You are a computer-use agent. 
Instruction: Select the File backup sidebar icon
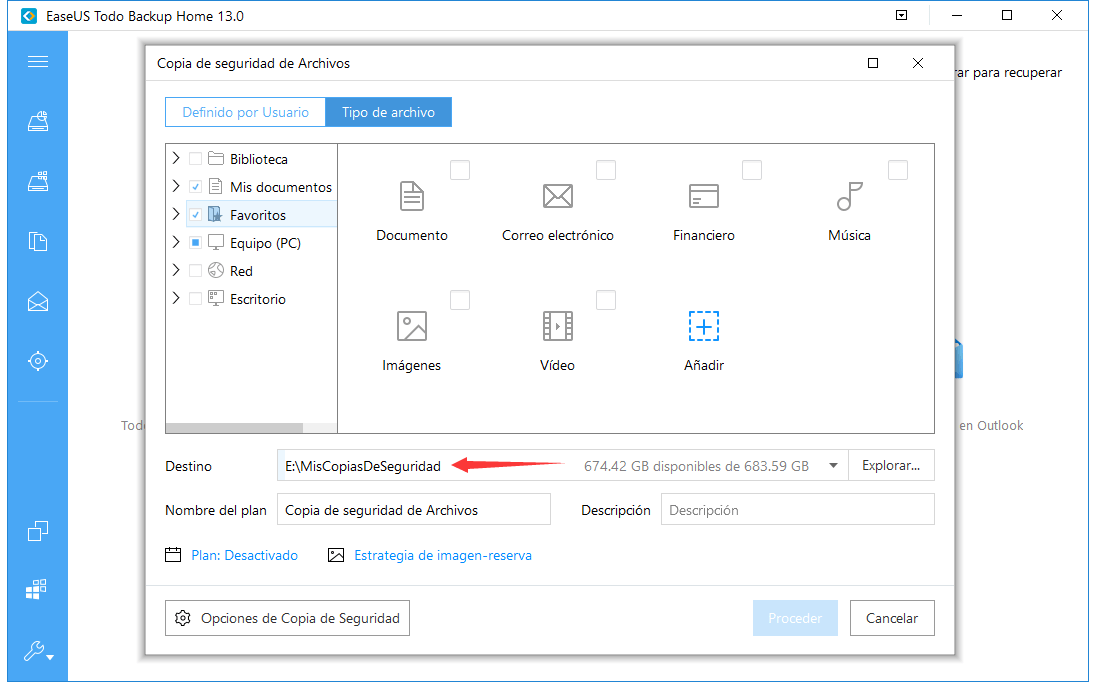[x=38, y=242]
